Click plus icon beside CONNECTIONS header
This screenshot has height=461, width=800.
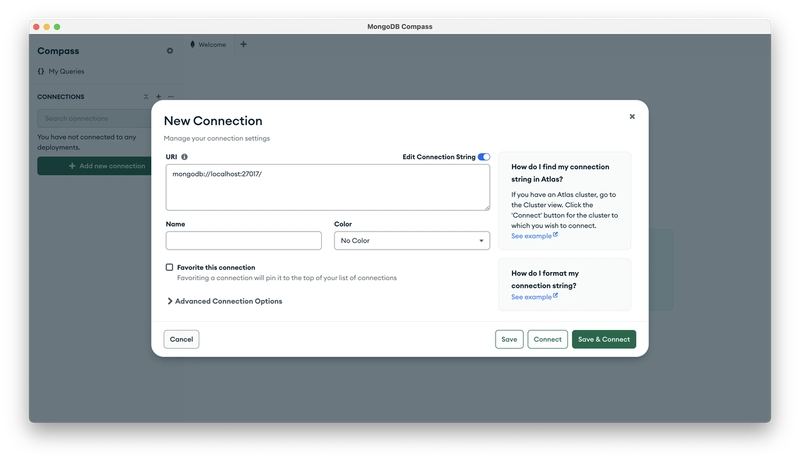coord(158,96)
